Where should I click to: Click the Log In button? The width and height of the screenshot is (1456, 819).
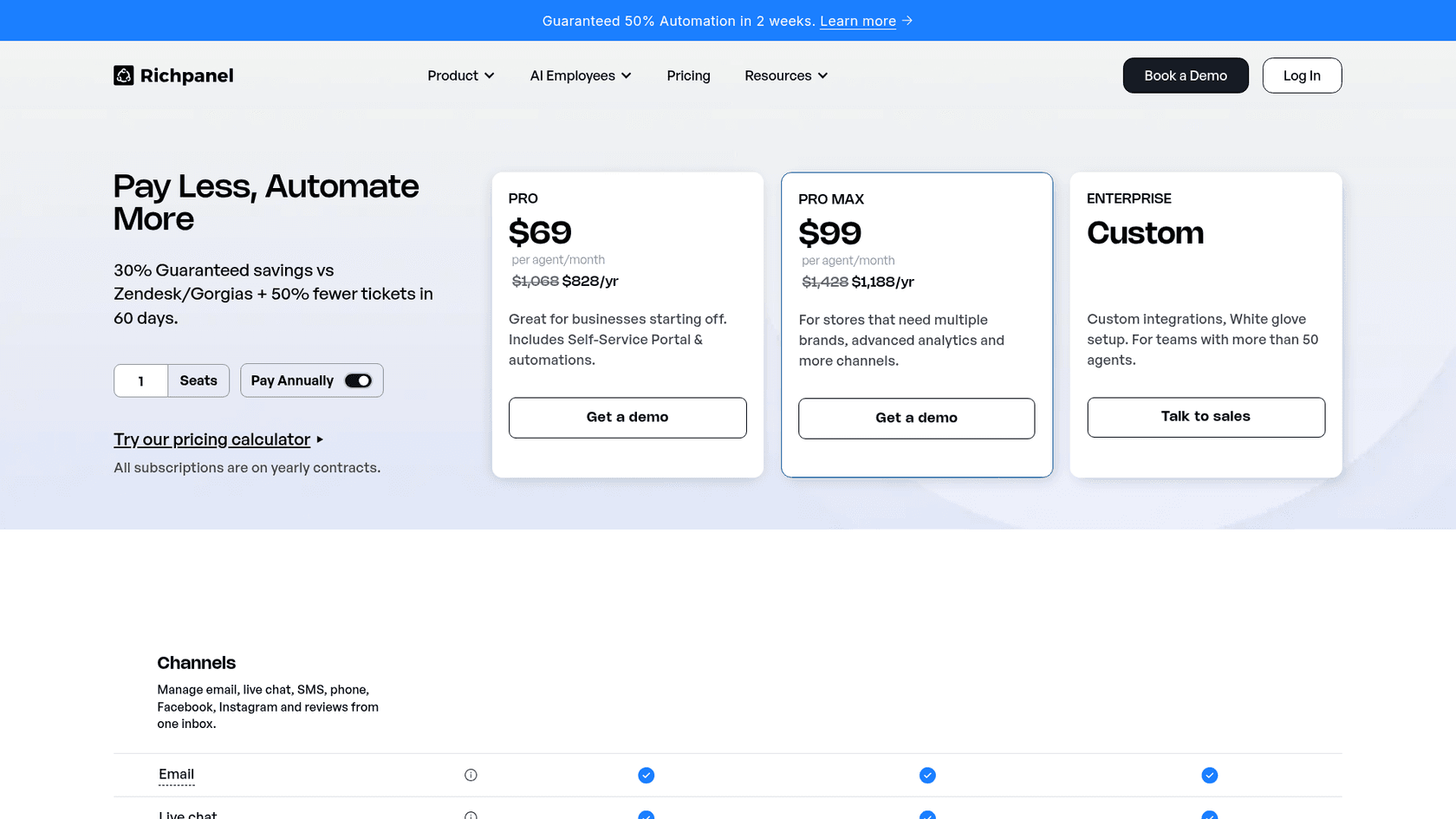pos(1302,75)
